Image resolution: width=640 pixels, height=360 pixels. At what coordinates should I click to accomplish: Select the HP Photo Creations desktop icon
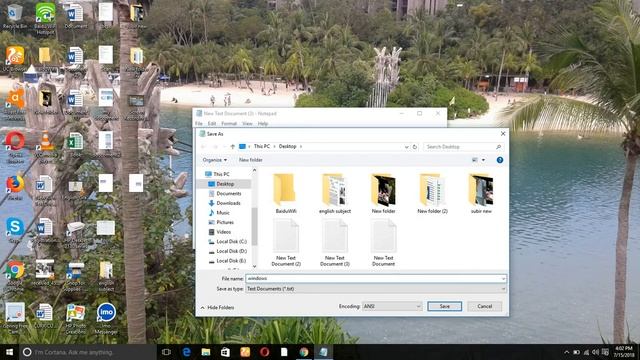76,318
